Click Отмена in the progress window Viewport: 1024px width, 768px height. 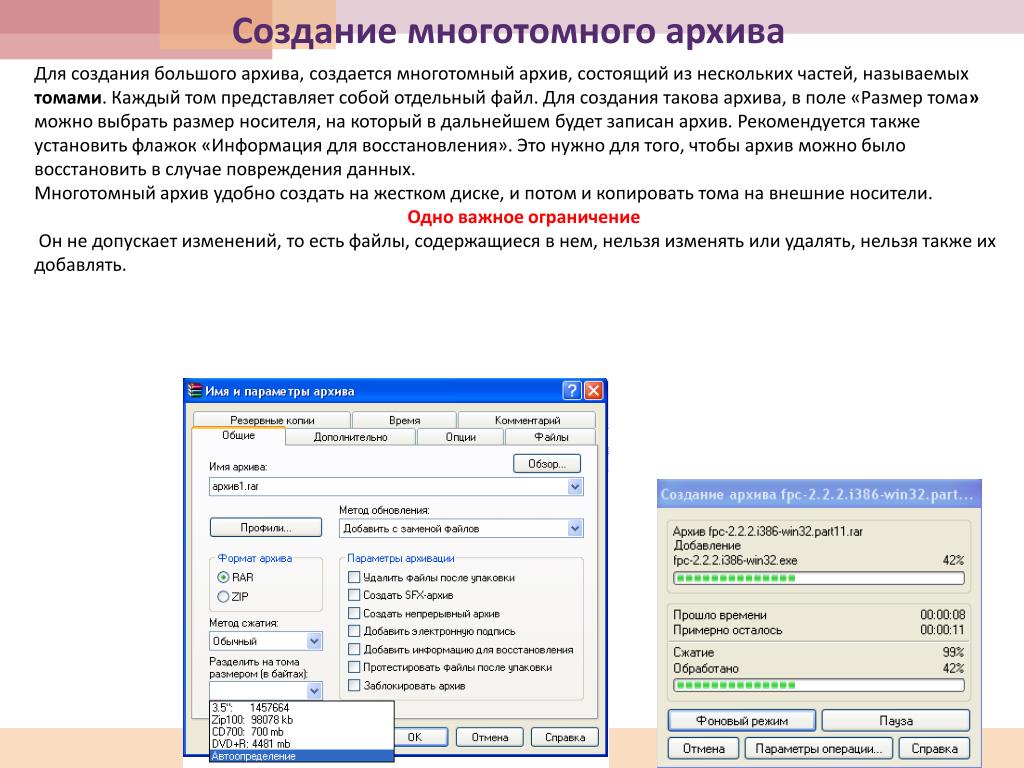tap(703, 748)
